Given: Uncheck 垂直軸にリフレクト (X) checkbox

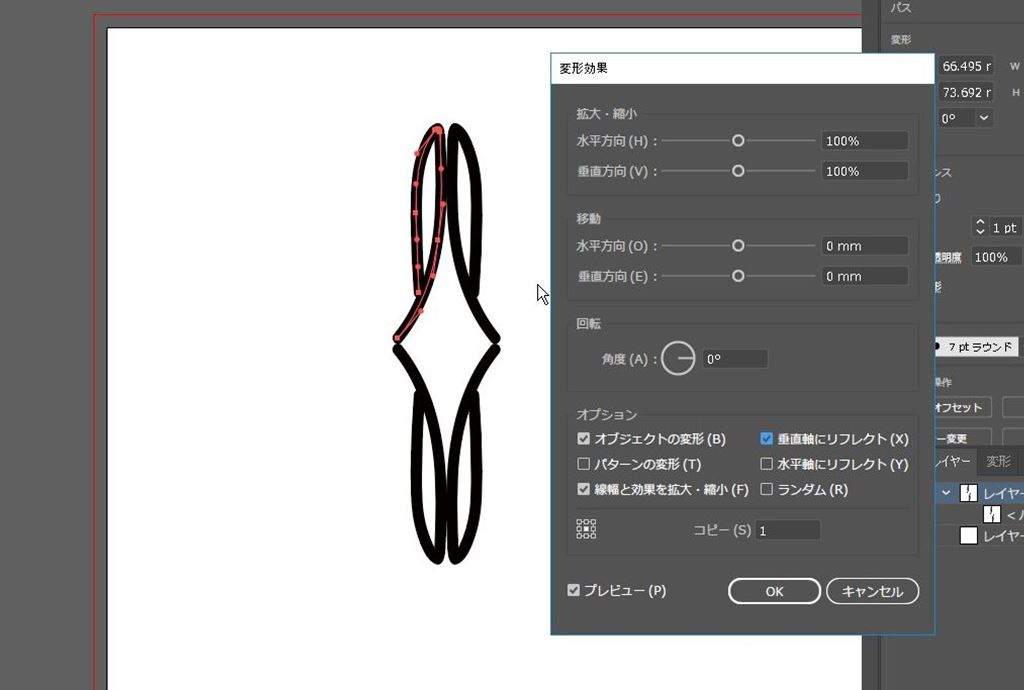Looking at the screenshot, I should coord(767,439).
